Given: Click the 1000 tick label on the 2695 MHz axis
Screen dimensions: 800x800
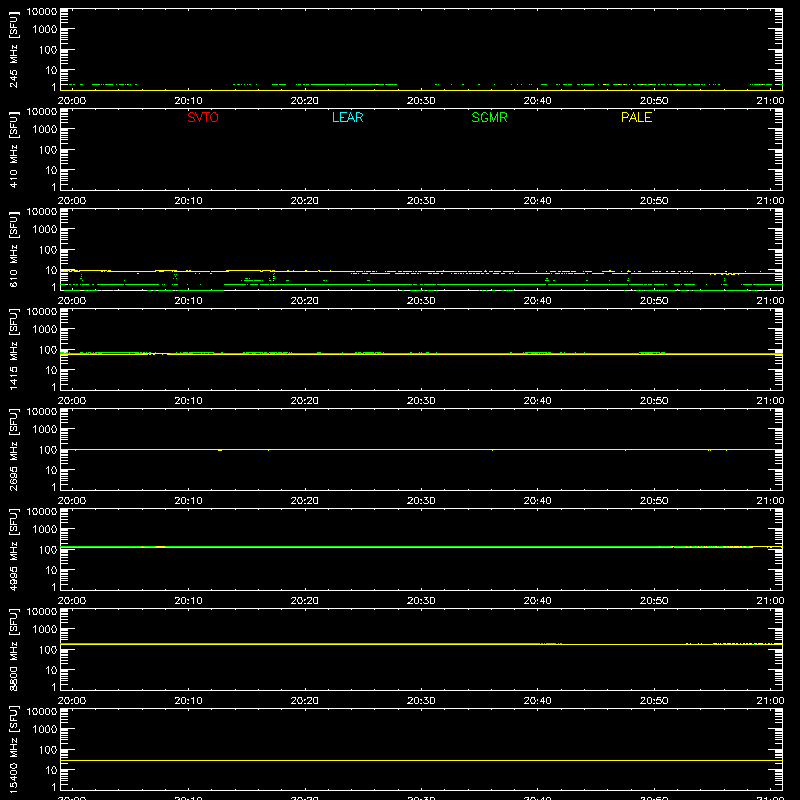Looking at the screenshot, I should [x=45, y=429].
